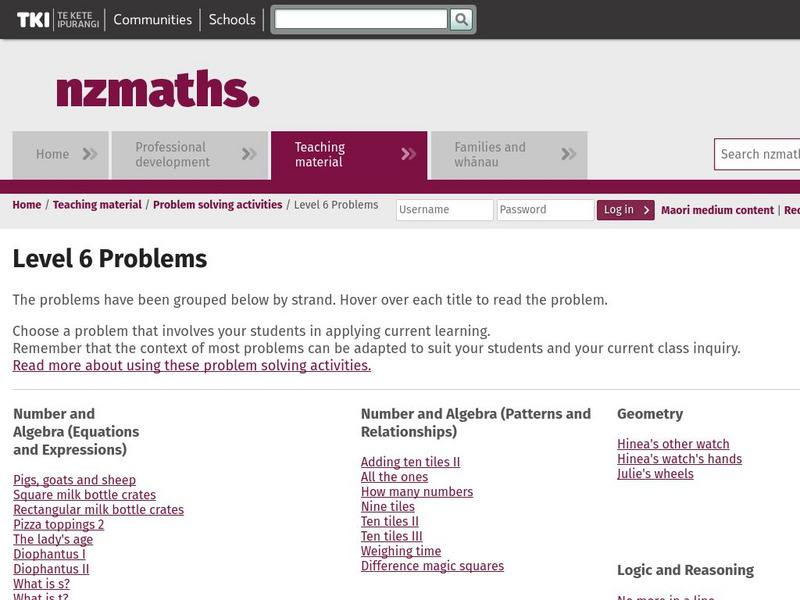The width and height of the screenshot is (800, 600).
Task: Open Diophantus I link
Action: coord(49,554)
